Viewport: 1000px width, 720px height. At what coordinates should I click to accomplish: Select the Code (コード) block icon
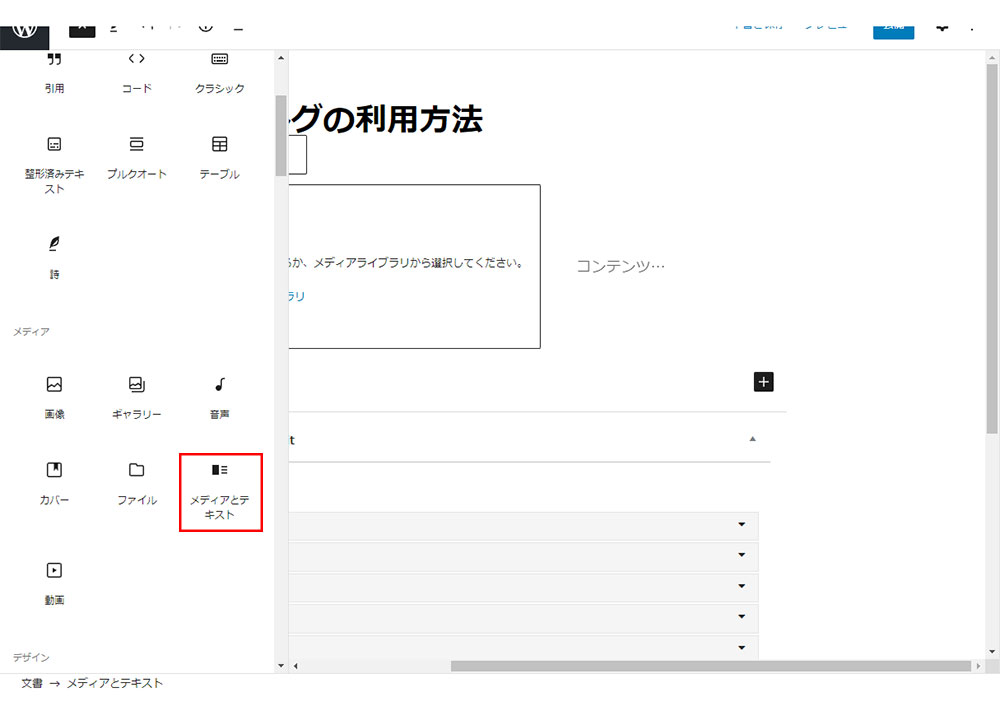[x=137, y=70]
